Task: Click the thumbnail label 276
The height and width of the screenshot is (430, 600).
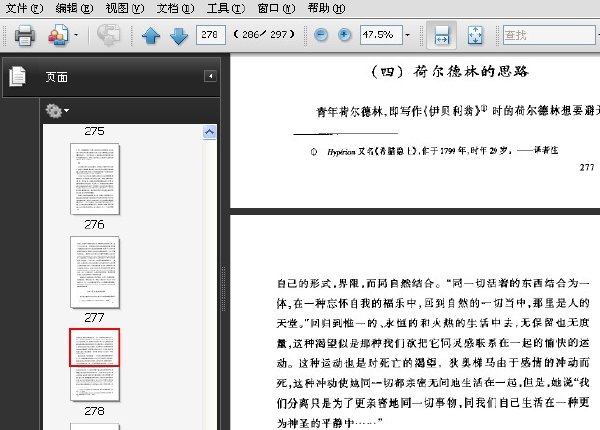Action: [x=94, y=225]
